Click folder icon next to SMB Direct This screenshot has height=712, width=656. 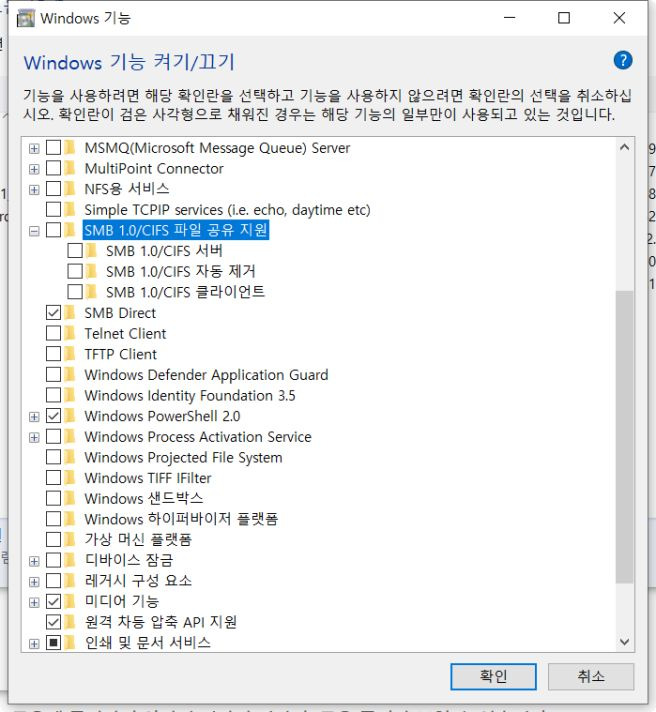[x=69, y=312]
